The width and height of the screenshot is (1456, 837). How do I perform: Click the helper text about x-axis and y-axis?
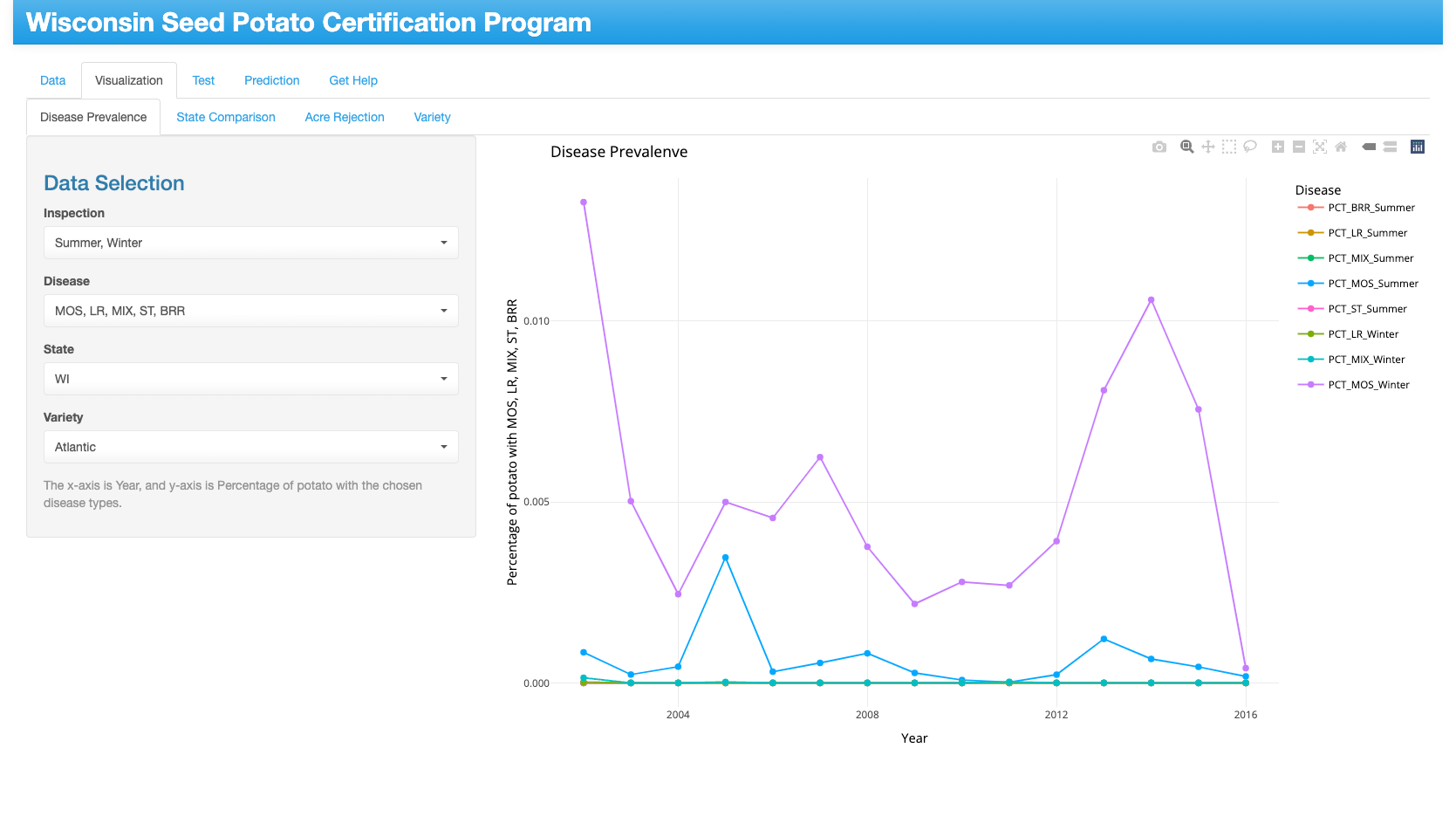point(233,494)
